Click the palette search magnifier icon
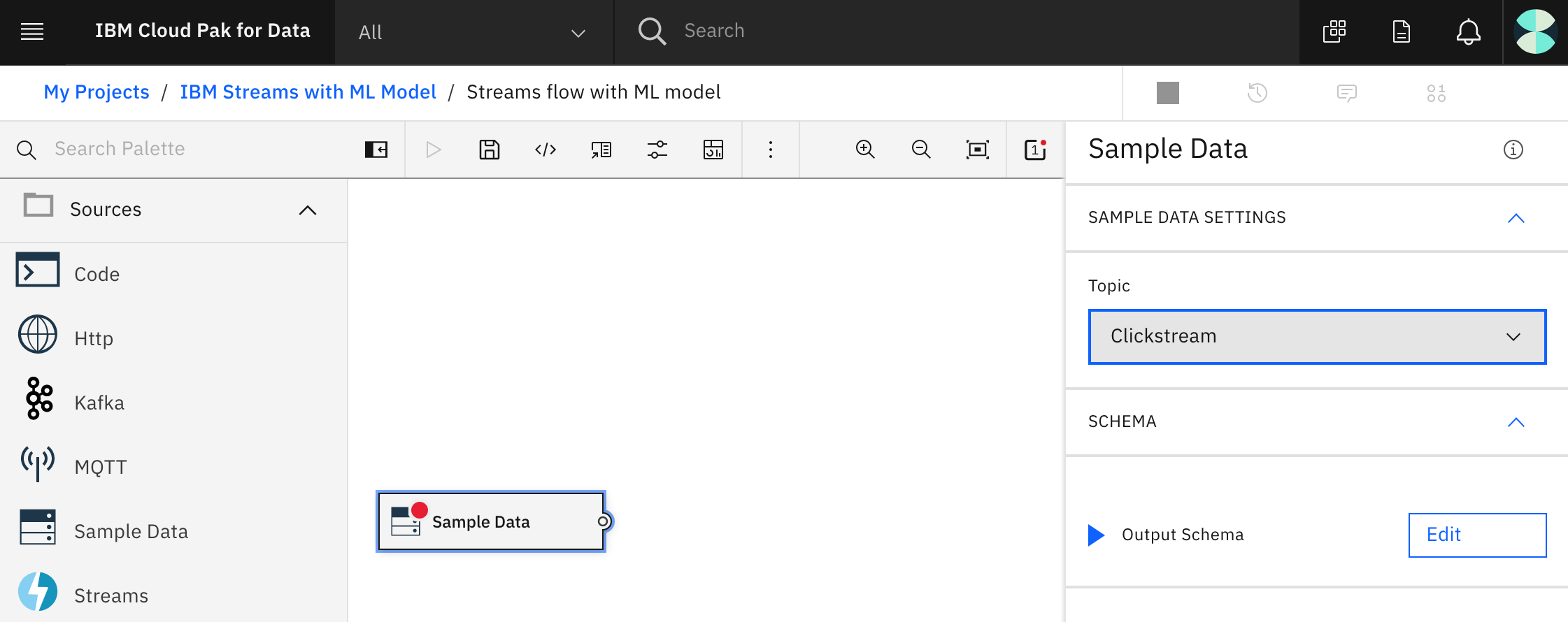This screenshot has height=622, width=1568. point(27,150)
